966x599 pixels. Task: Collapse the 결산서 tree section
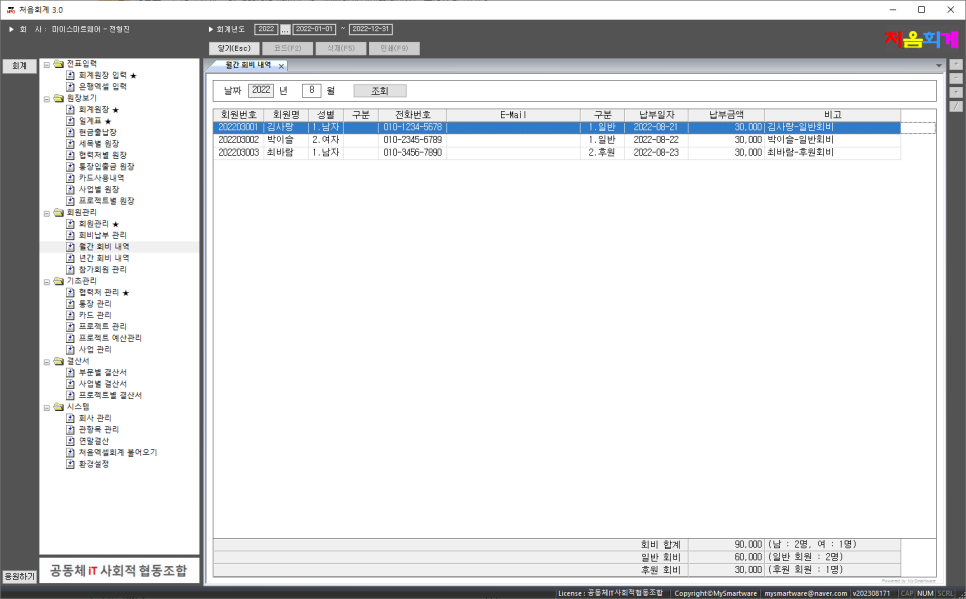pos(46,361)
